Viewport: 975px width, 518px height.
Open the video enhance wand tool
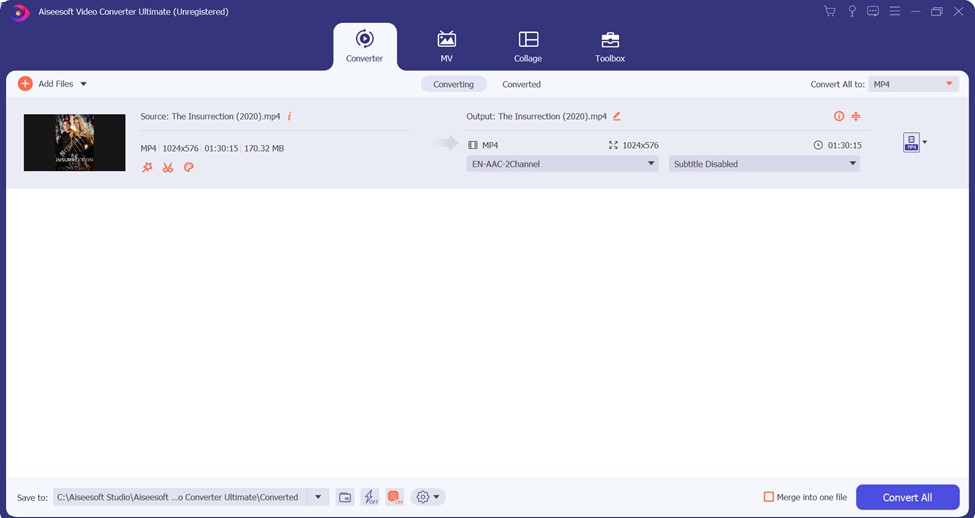tap(147, 167)
